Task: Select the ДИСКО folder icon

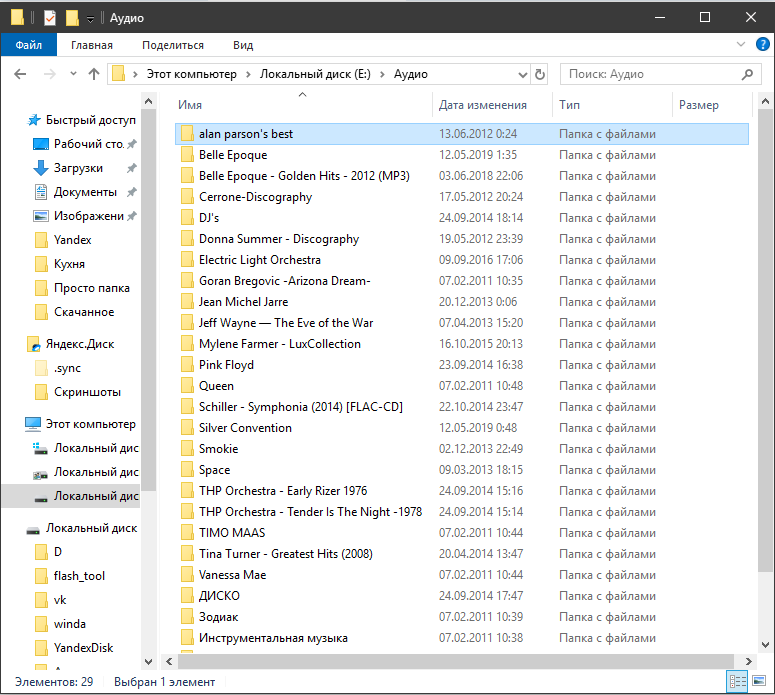Action: pyautogui.click(x=187, y=596)
